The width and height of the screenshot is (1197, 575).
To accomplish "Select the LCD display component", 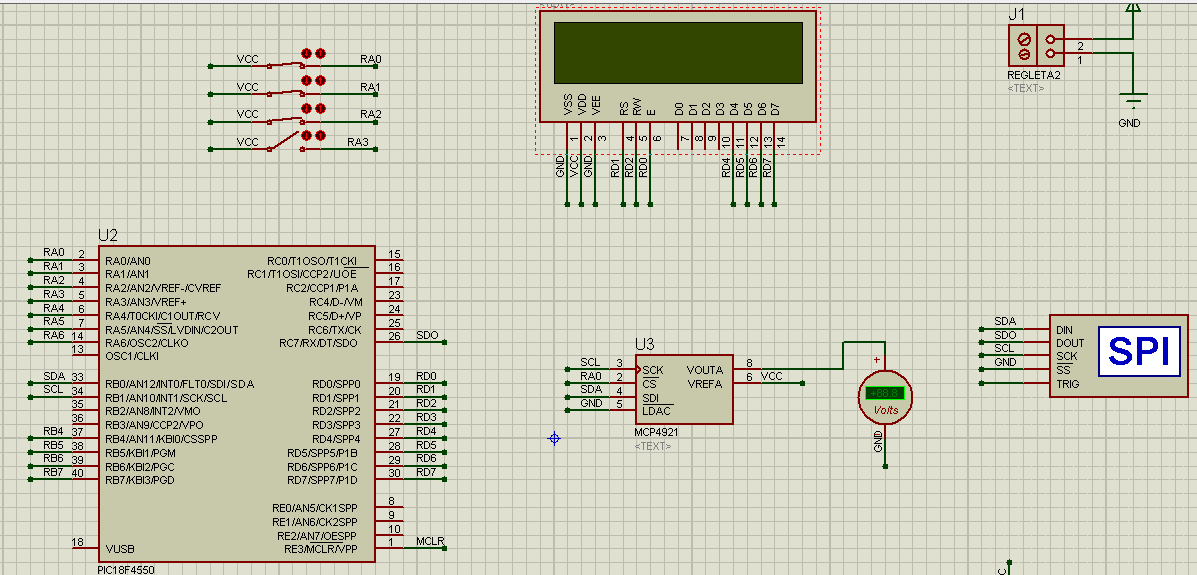I will point(678,66).
